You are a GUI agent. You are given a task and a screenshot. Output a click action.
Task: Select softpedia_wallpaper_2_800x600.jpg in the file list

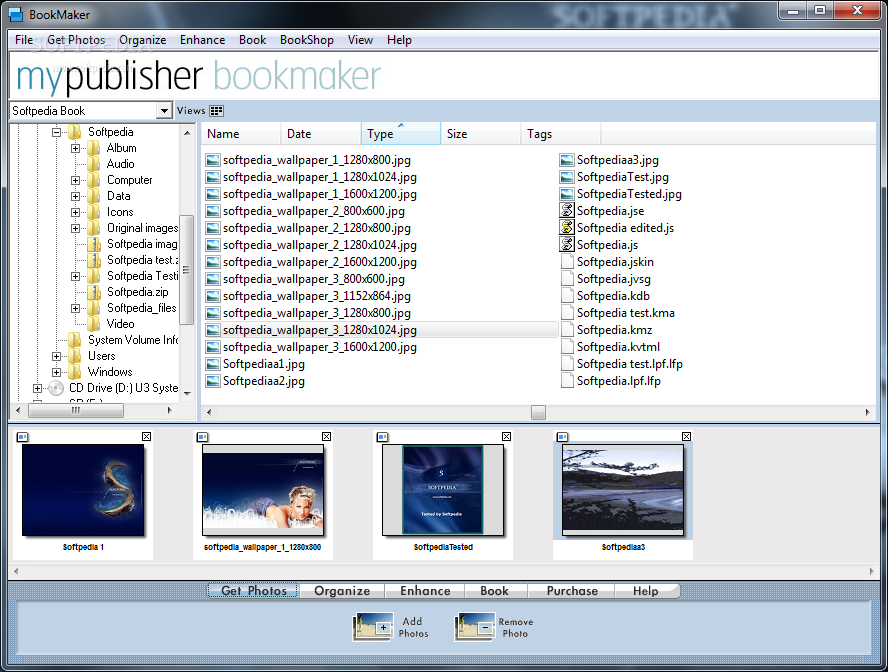(313, 211)
